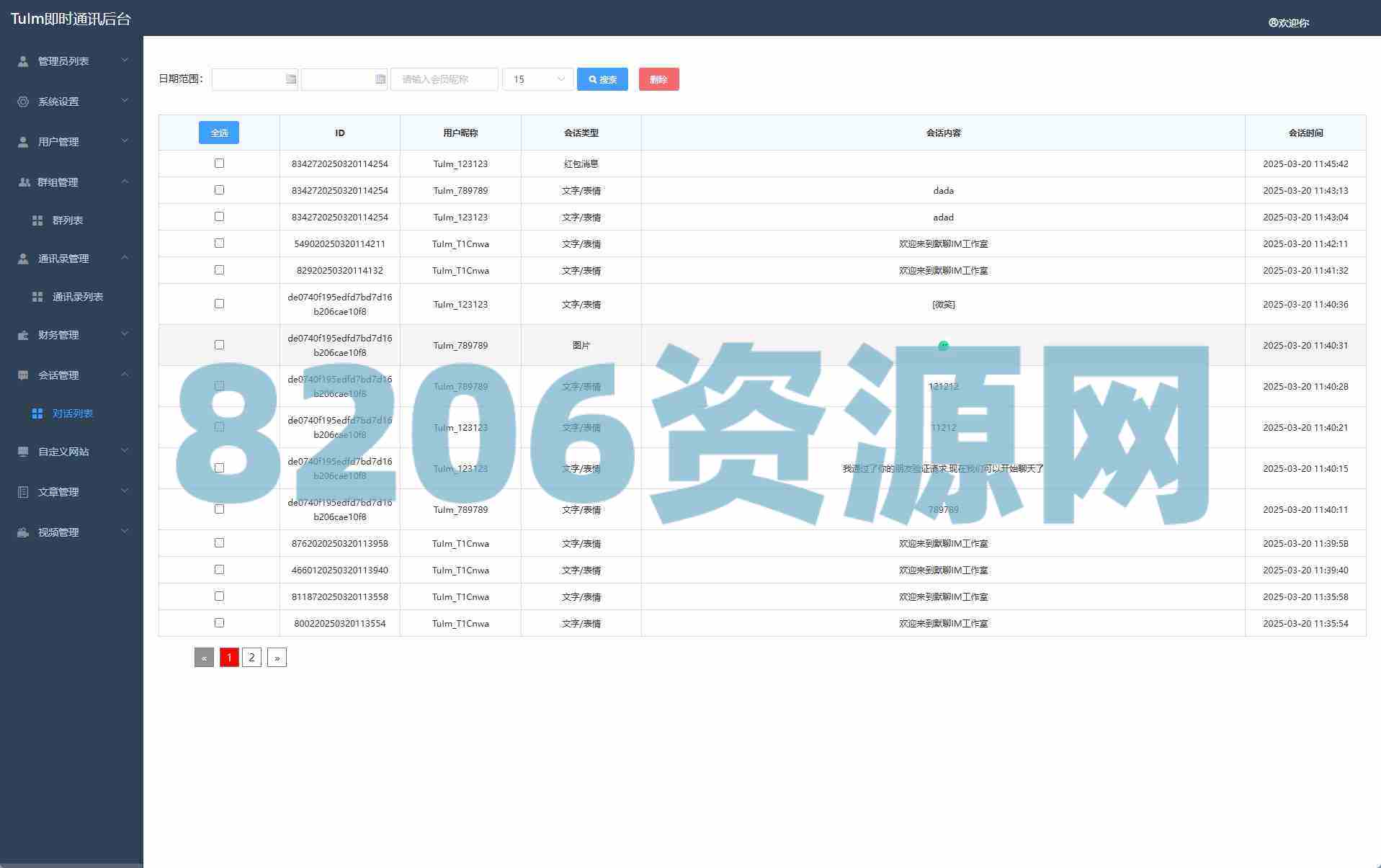
Task: Click the 视频管理 camera icon
Action: (23, 532)
